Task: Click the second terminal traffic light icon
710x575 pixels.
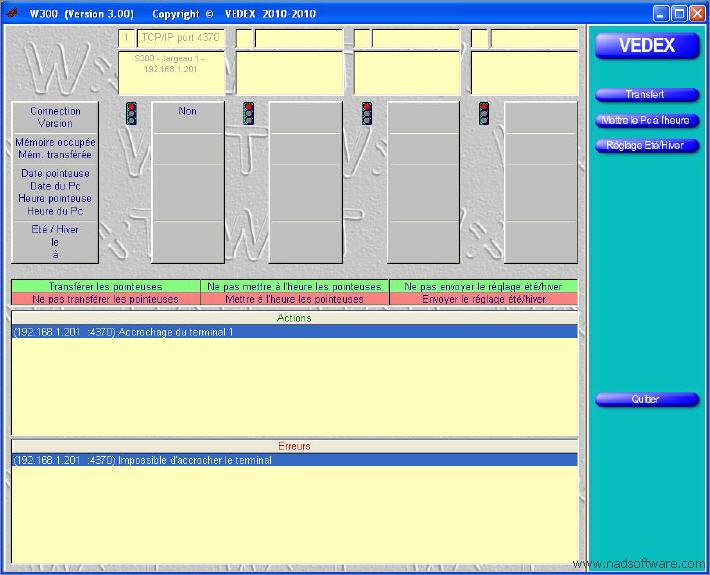Action: 248,113
